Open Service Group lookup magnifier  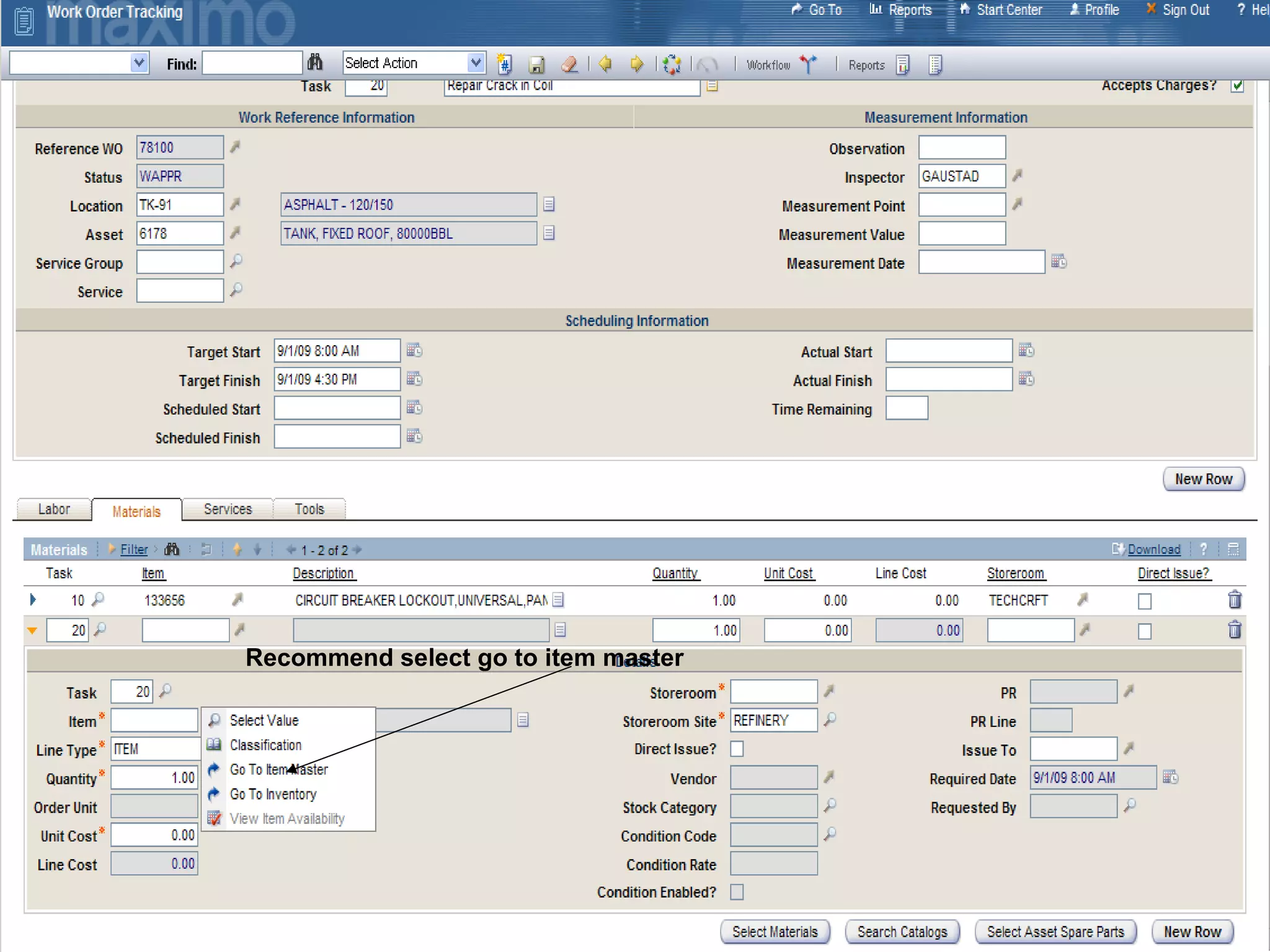(236, 262)
